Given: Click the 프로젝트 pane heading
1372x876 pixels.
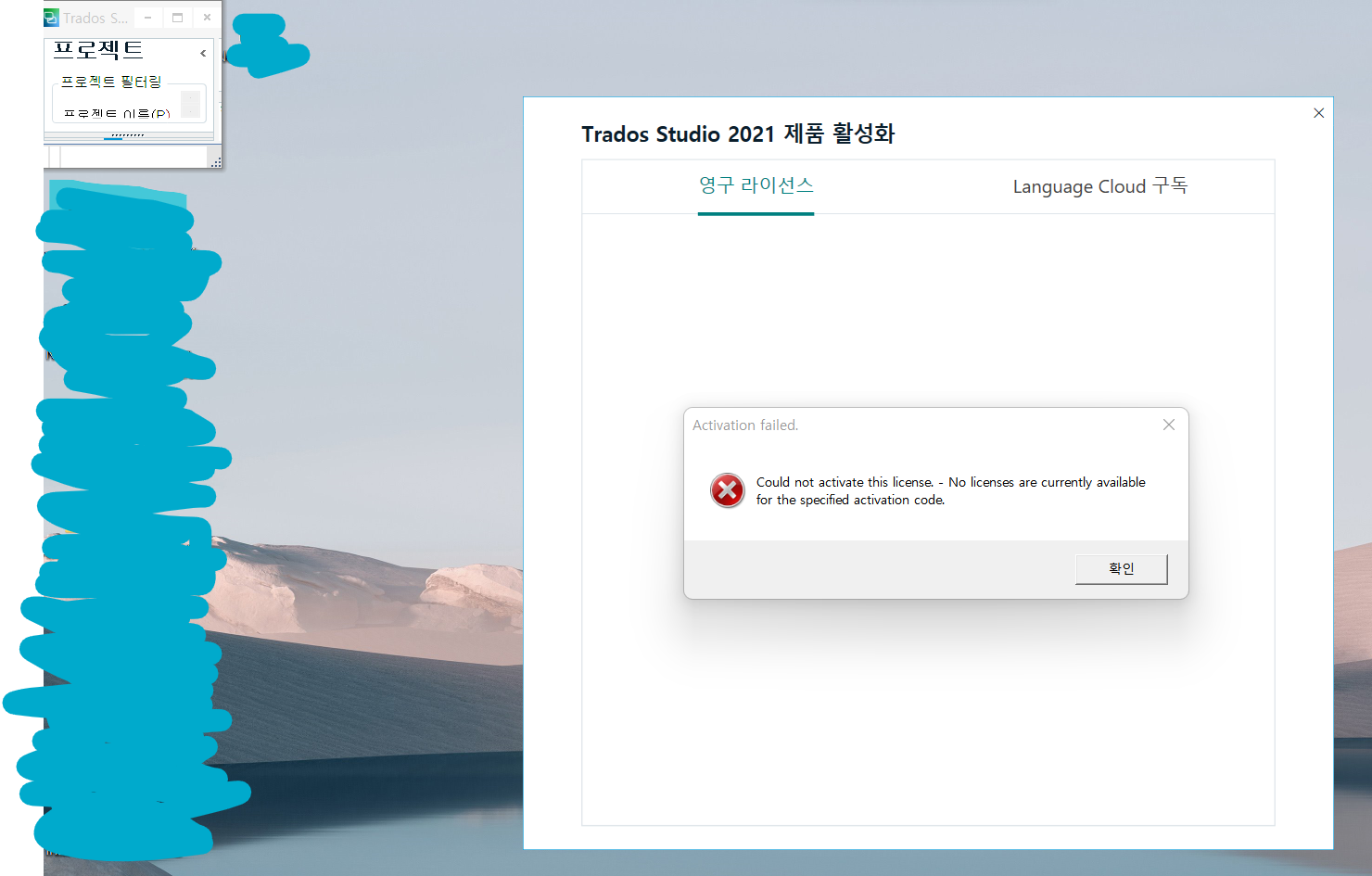Looking at the screenshot, I should (98, 50).
